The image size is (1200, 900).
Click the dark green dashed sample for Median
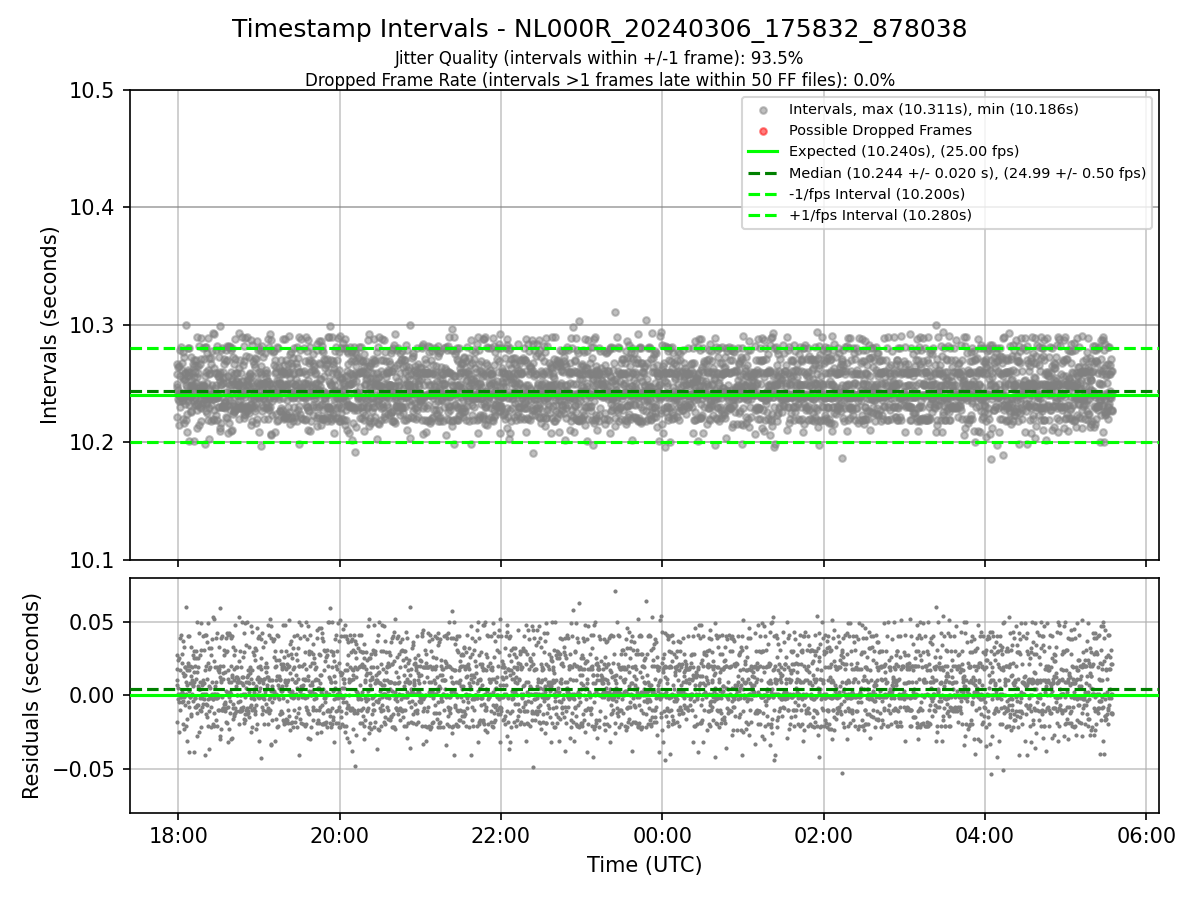click(x=763, y=173)
